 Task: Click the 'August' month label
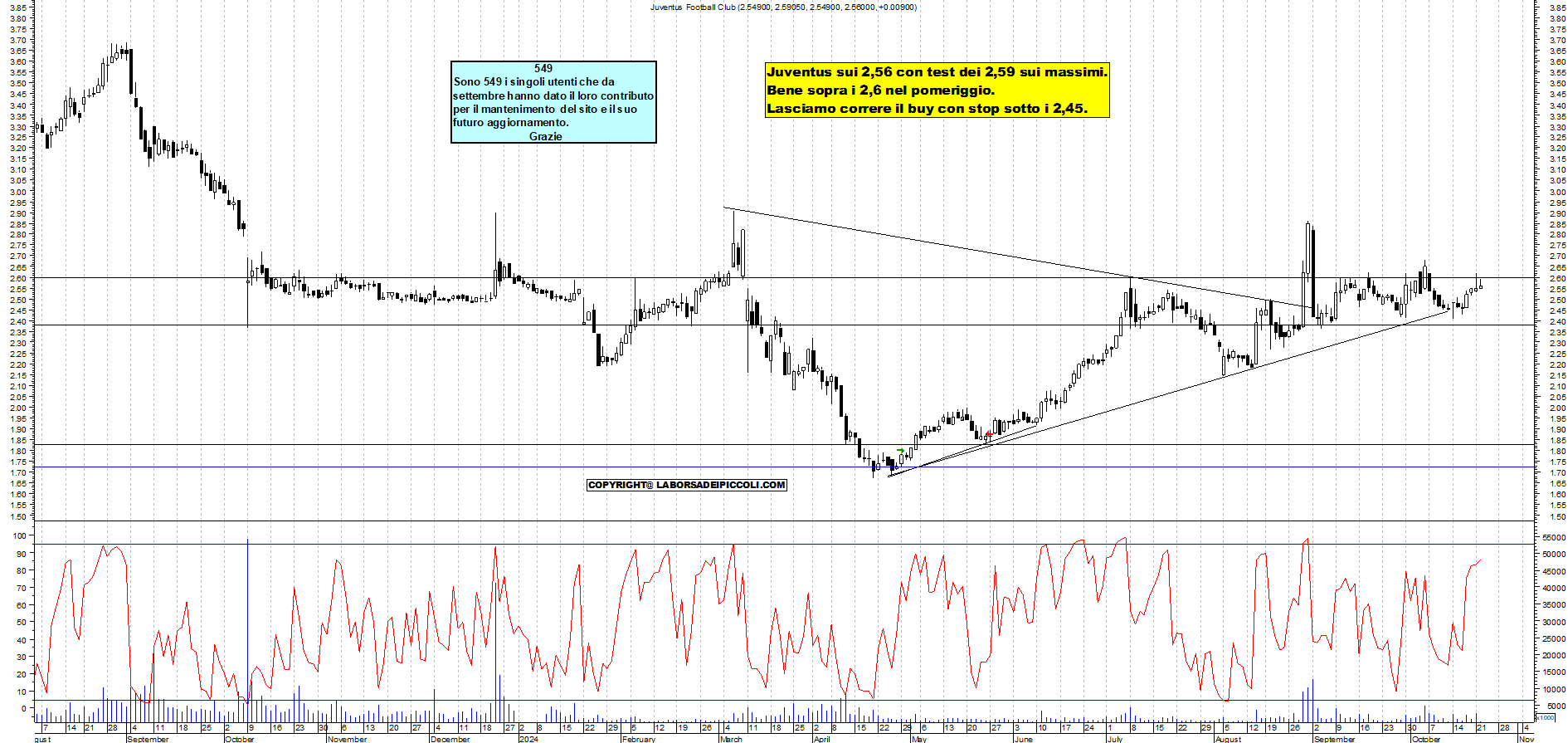[x=1228, y=739]
